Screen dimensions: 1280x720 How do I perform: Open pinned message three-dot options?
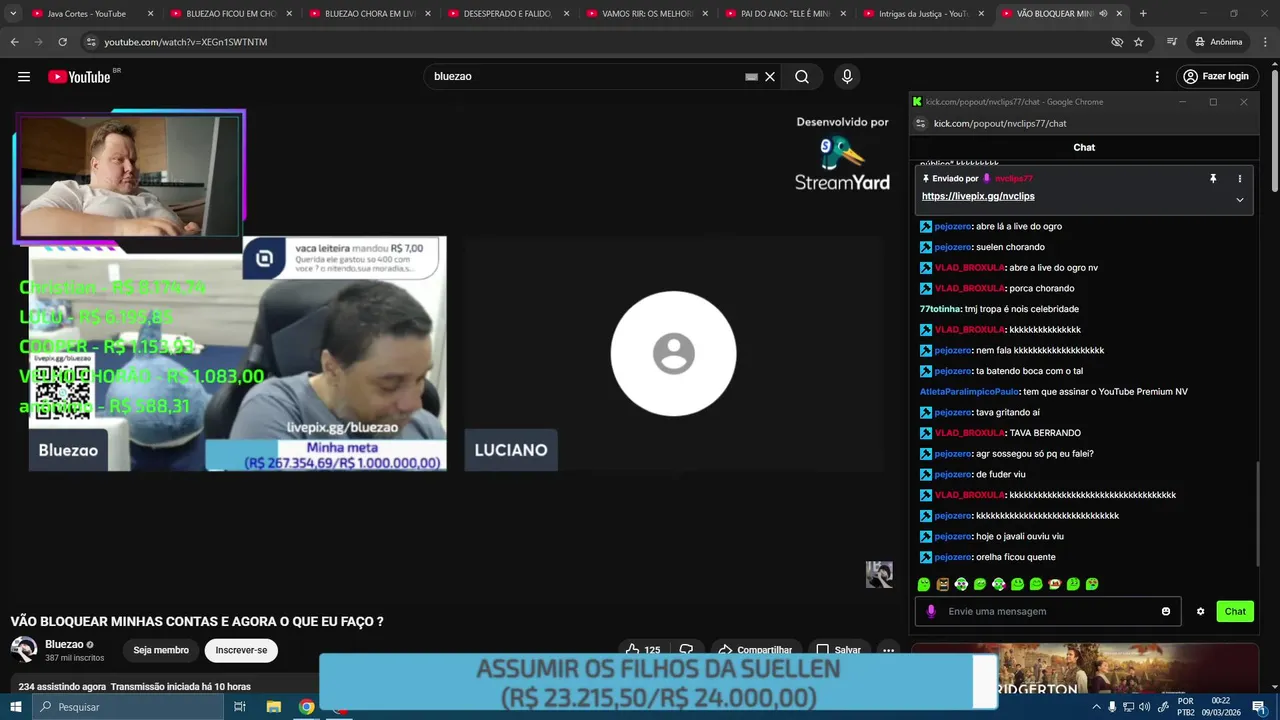click(1240, 179)
